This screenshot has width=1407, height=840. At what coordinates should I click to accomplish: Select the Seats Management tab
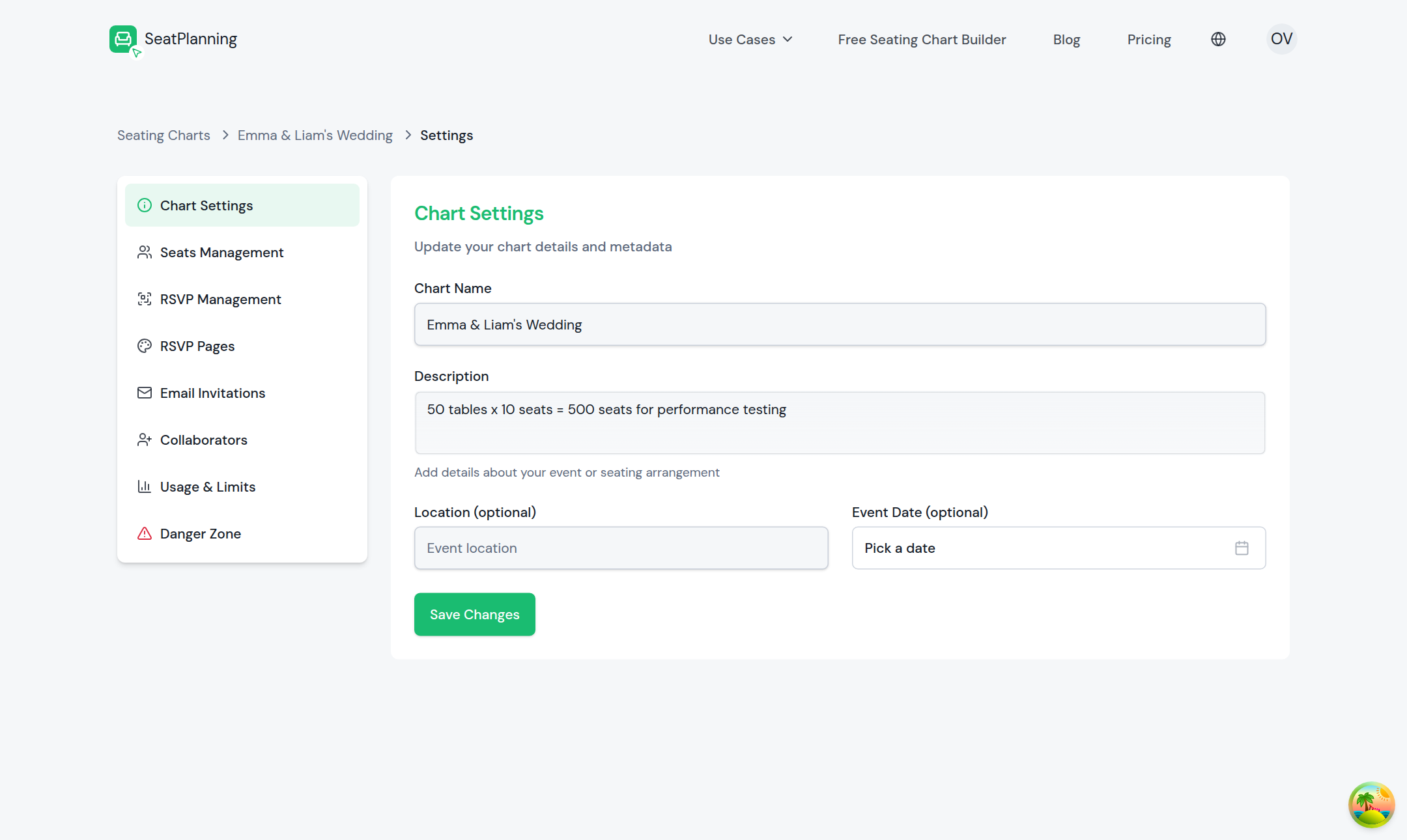(242, 252)
